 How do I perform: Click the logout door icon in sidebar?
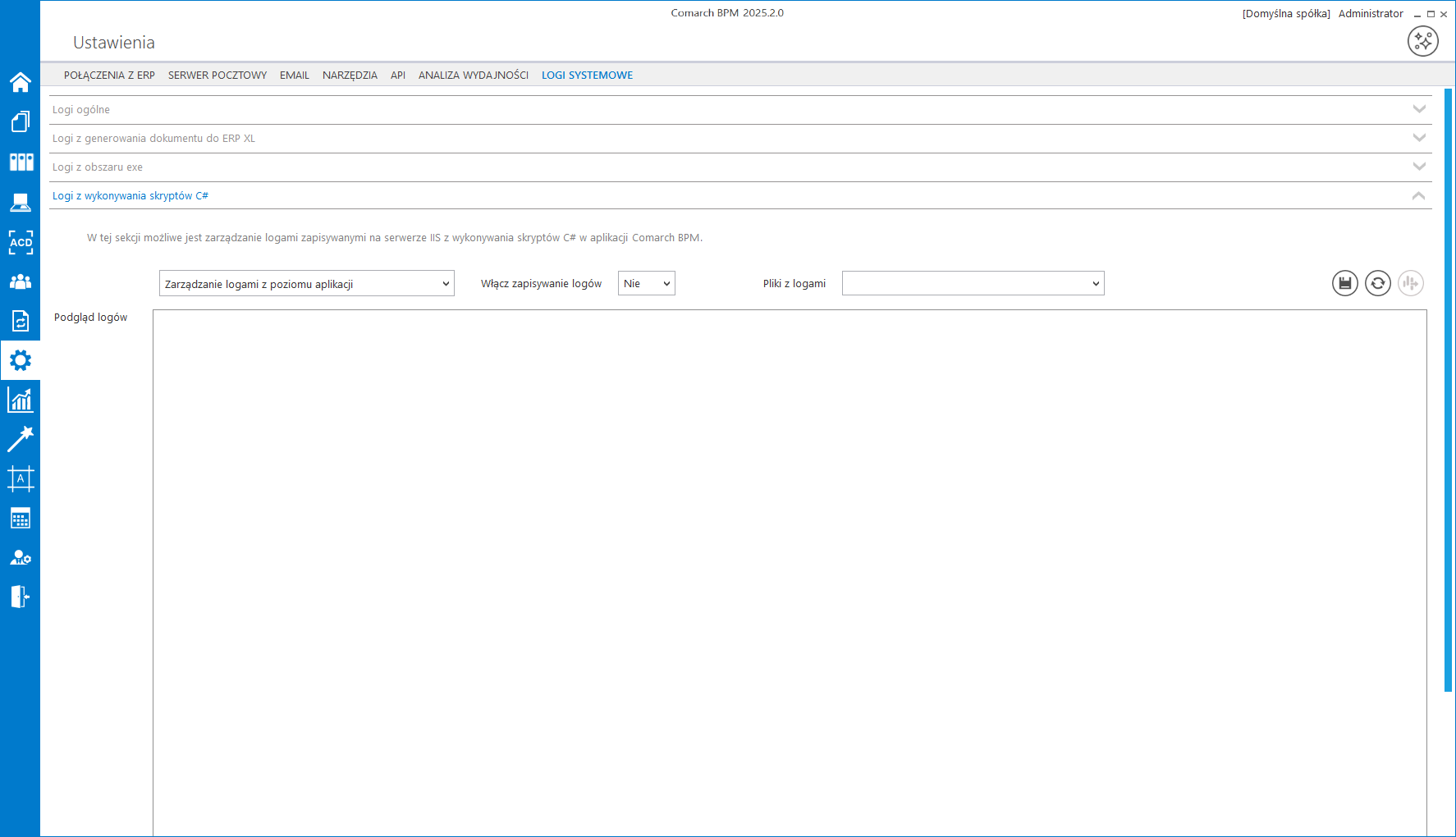[20, 597]
